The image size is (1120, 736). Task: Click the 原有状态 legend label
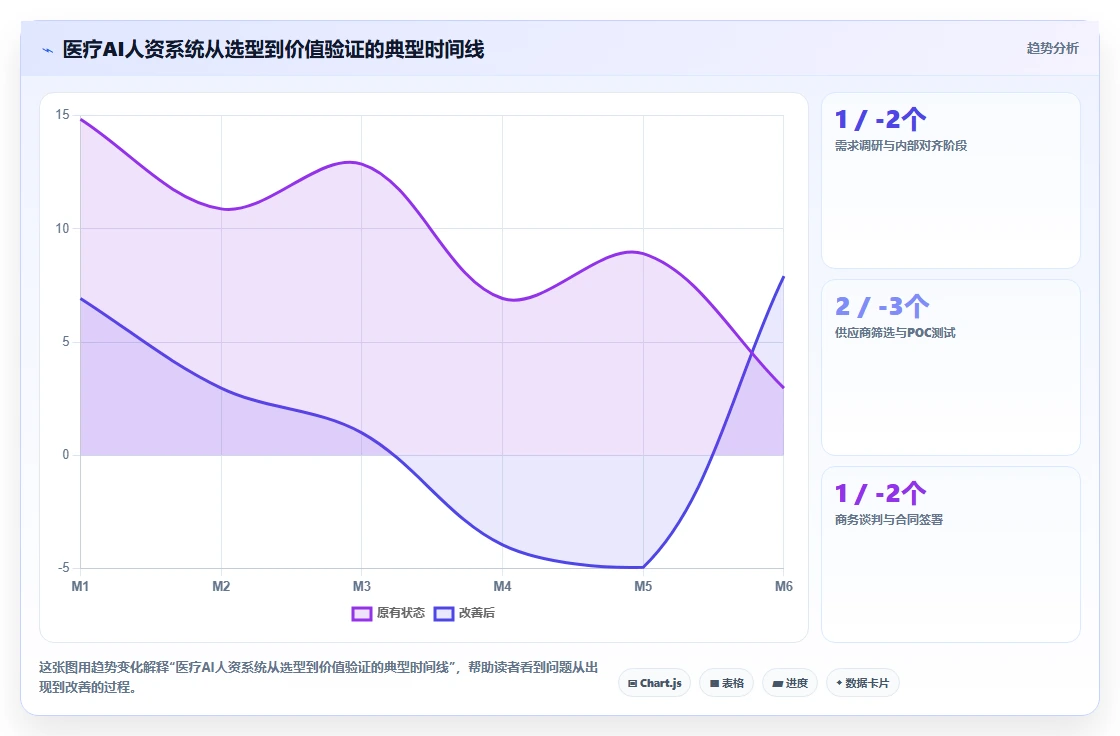[x=401, y=613]
